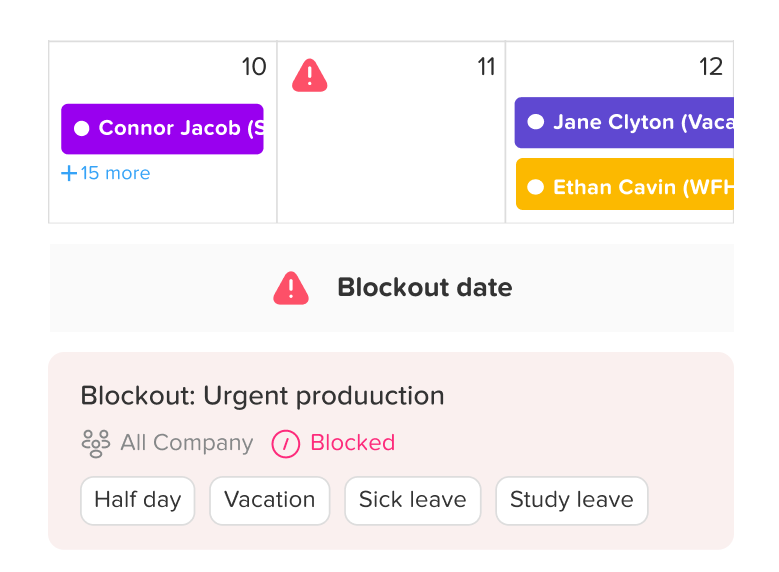The width and height of the screenshot is (779, 572).
Task: Select calendar day 12 number
Action: click(x=710, y=67)
